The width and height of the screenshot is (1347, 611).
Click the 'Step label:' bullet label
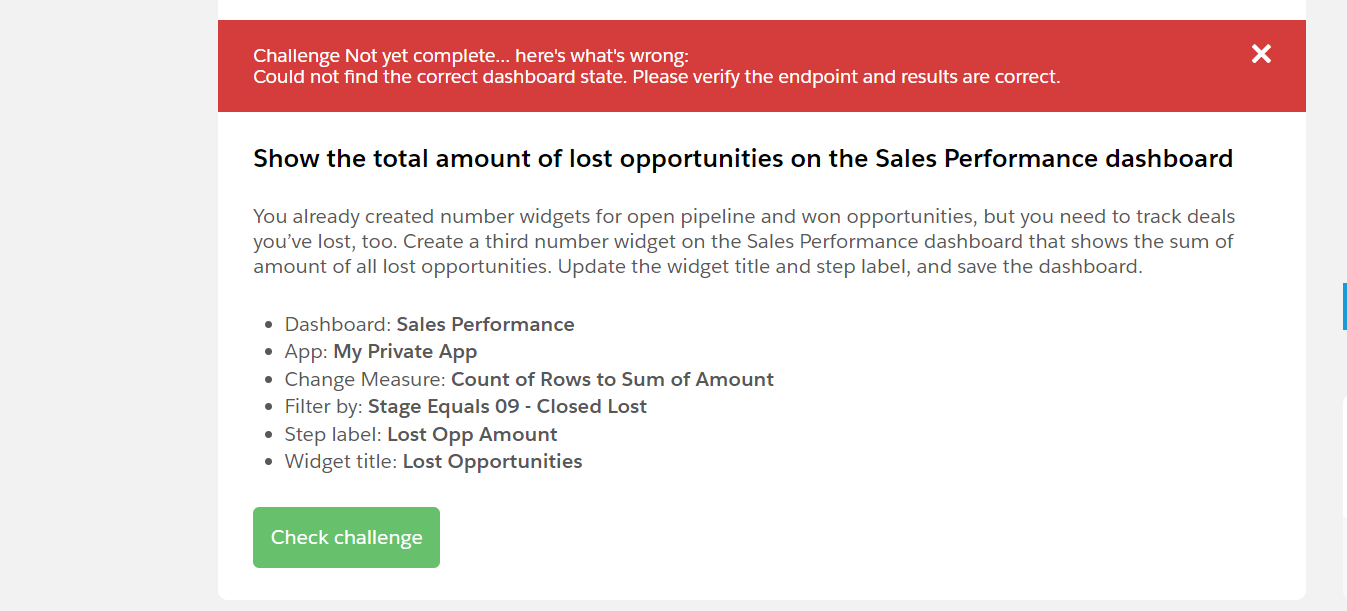(x=333, y=434)
